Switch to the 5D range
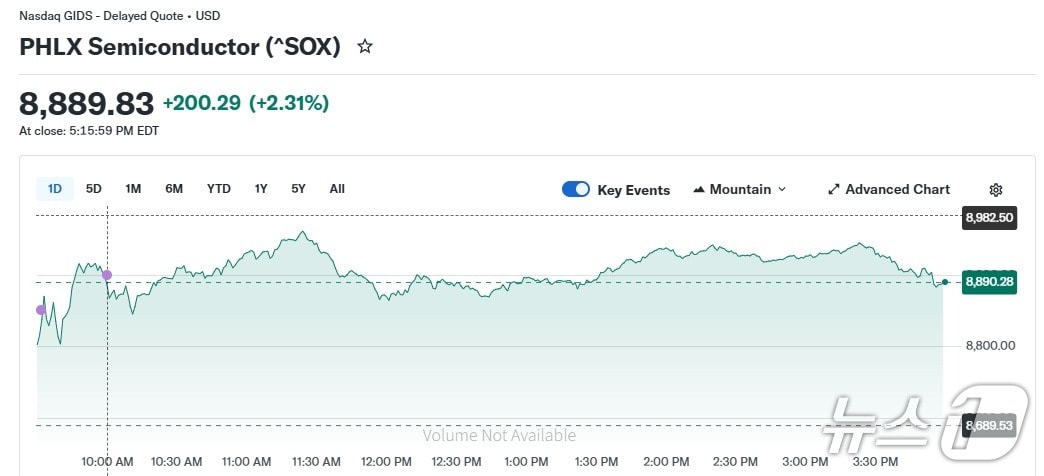Screen dimensions: 1044x476 [94, 188]
